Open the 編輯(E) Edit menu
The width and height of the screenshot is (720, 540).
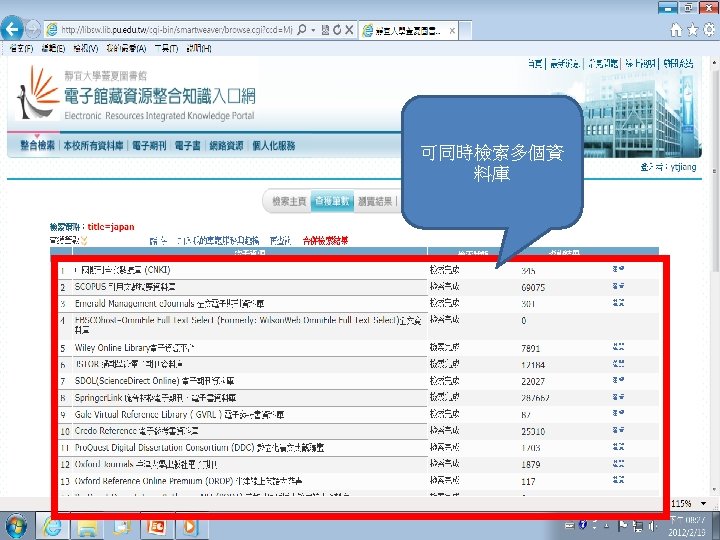coord(53,48)
